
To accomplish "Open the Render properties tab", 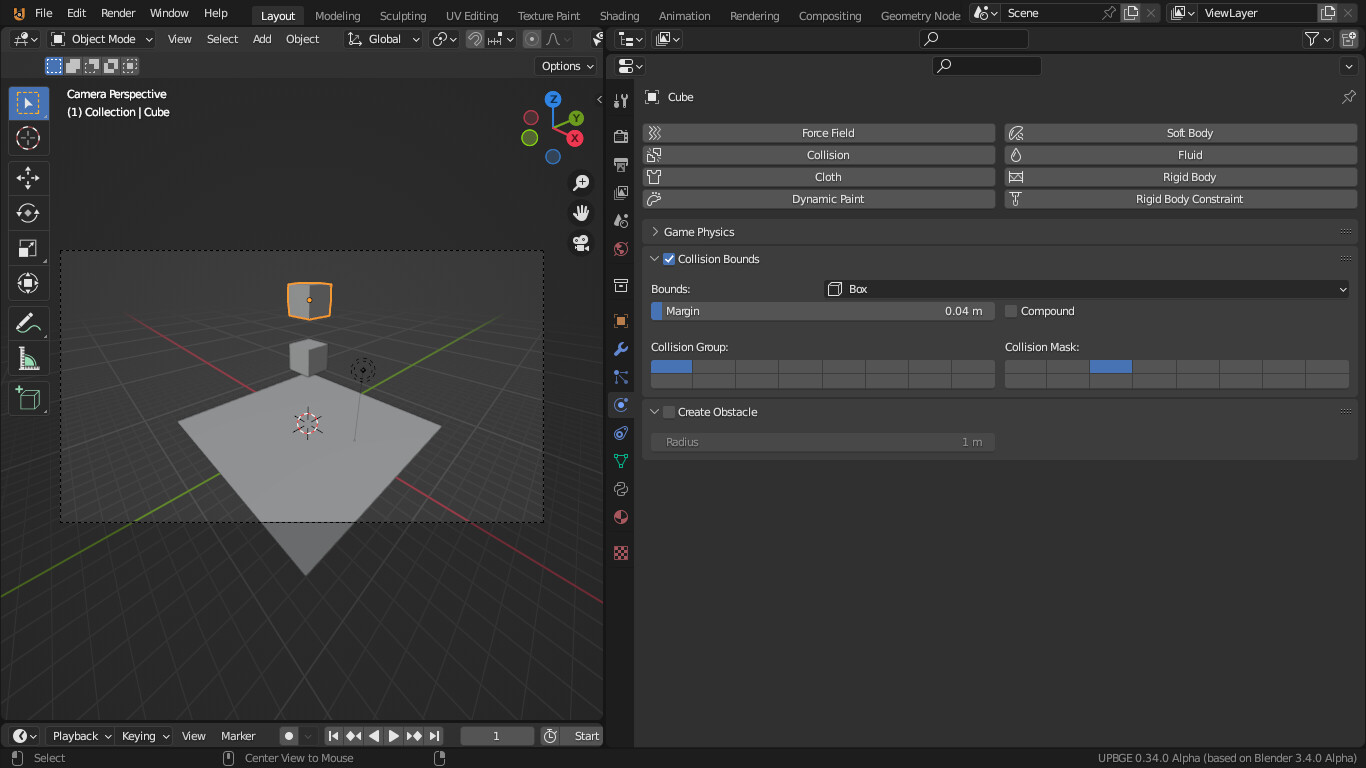I will 621,137.
